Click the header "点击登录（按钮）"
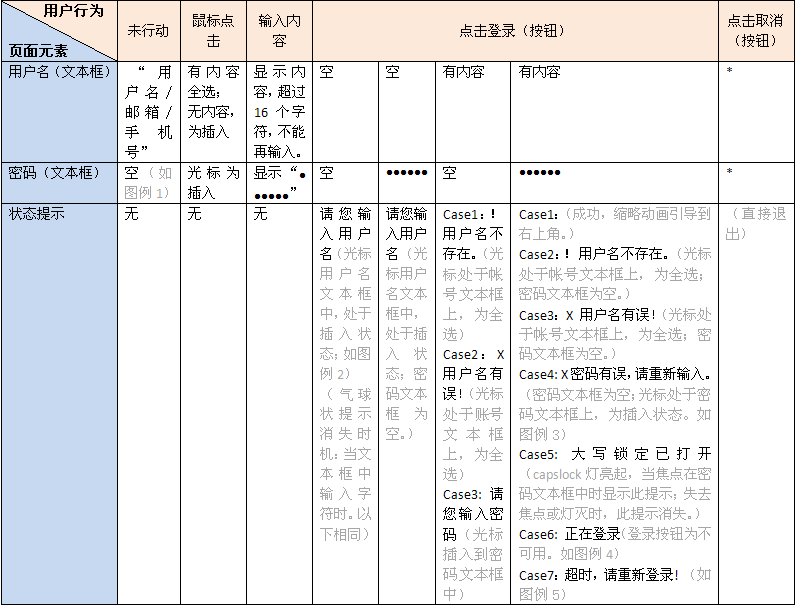This screenshot has height=605, width=796. (x=515, y=31)
